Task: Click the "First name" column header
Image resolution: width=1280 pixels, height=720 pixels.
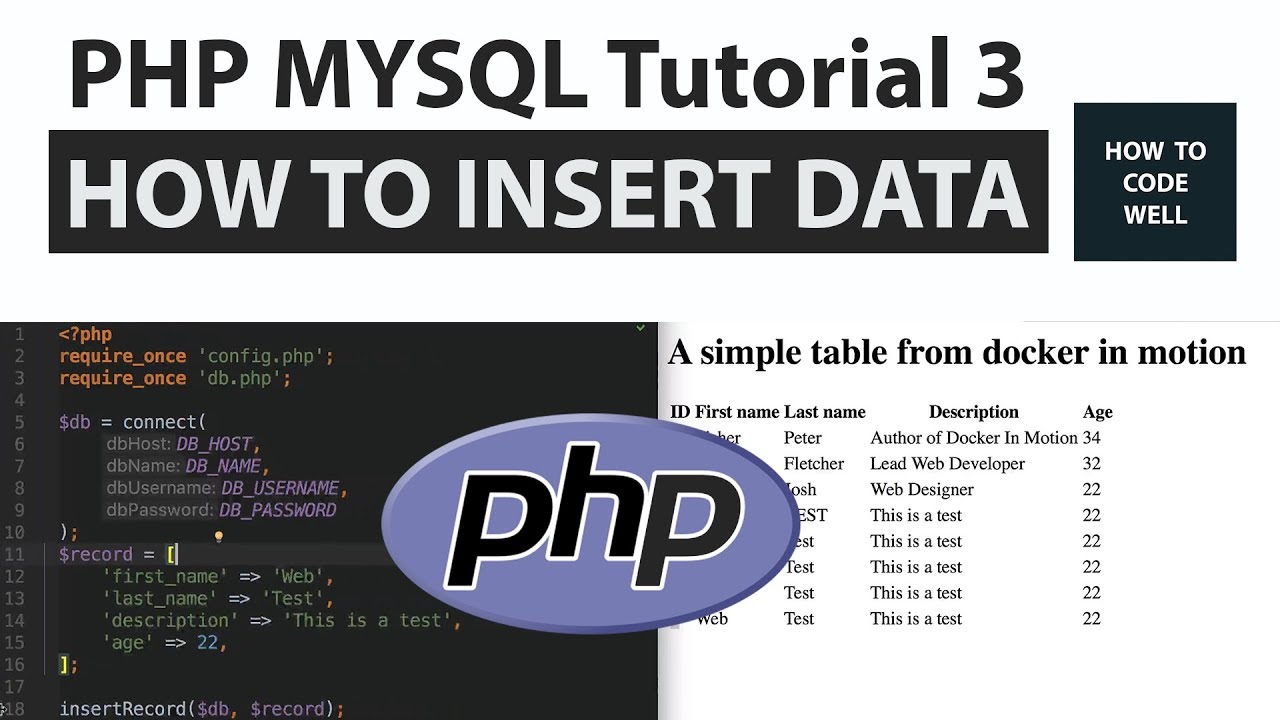Action: coord(737,412)
